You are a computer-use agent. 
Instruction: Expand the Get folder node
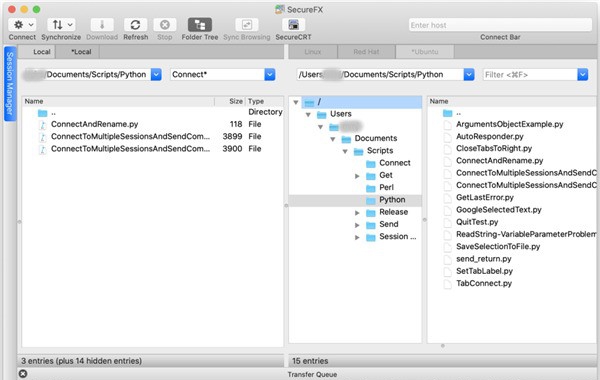click(x=357, y=176)
